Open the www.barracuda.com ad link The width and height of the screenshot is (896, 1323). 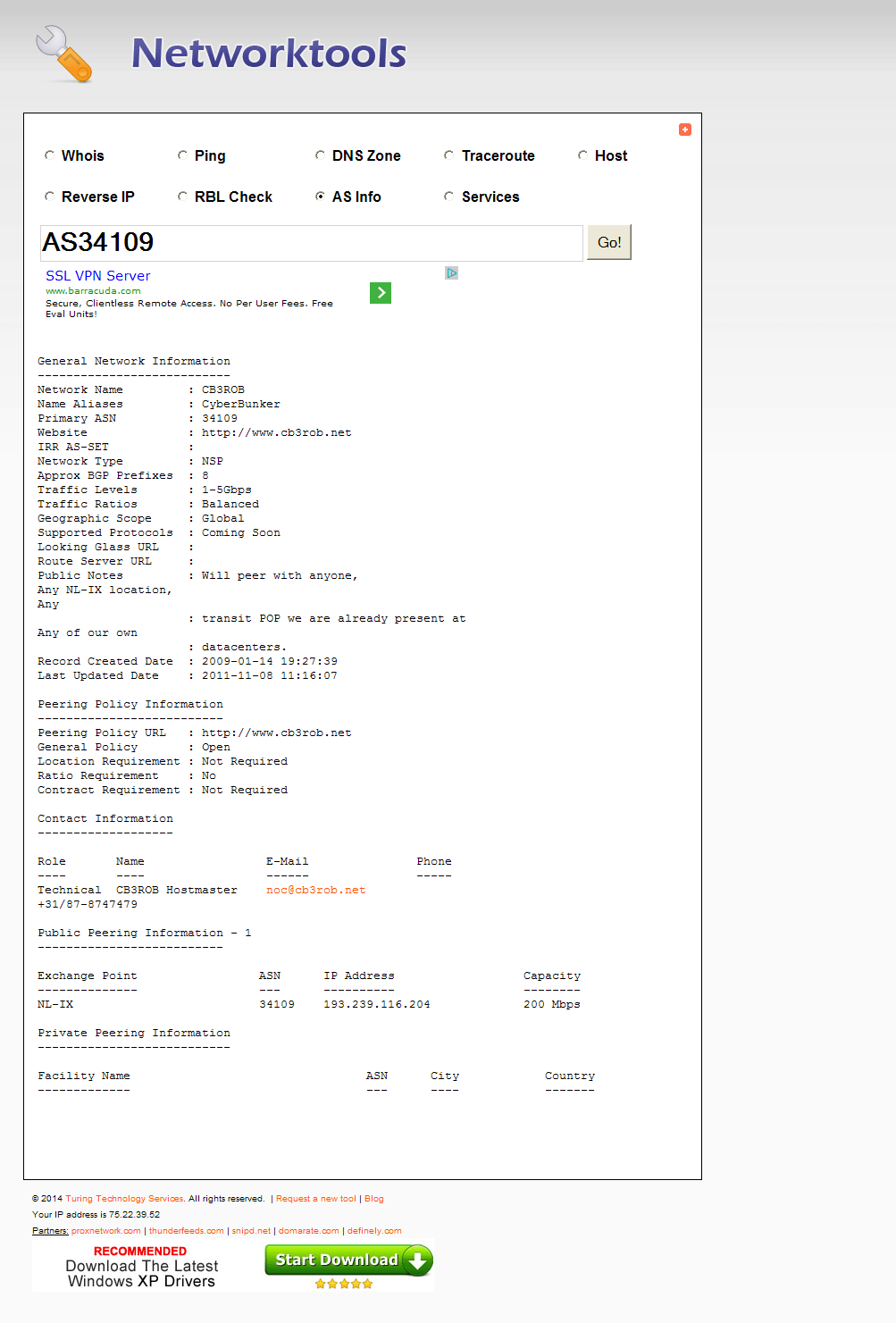click(93, 291)
